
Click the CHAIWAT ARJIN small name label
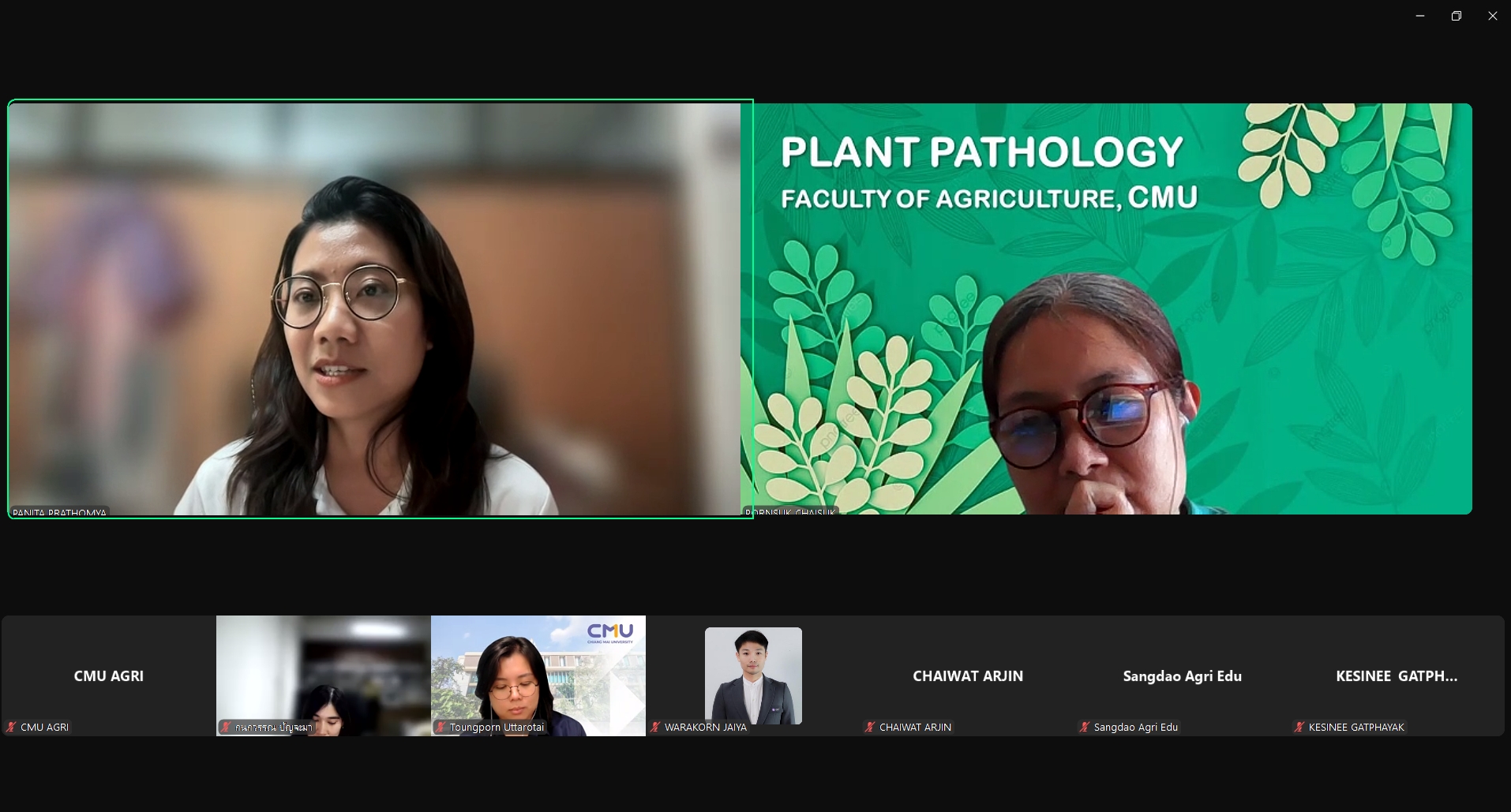pyautogui.click(x=915, y=727)
